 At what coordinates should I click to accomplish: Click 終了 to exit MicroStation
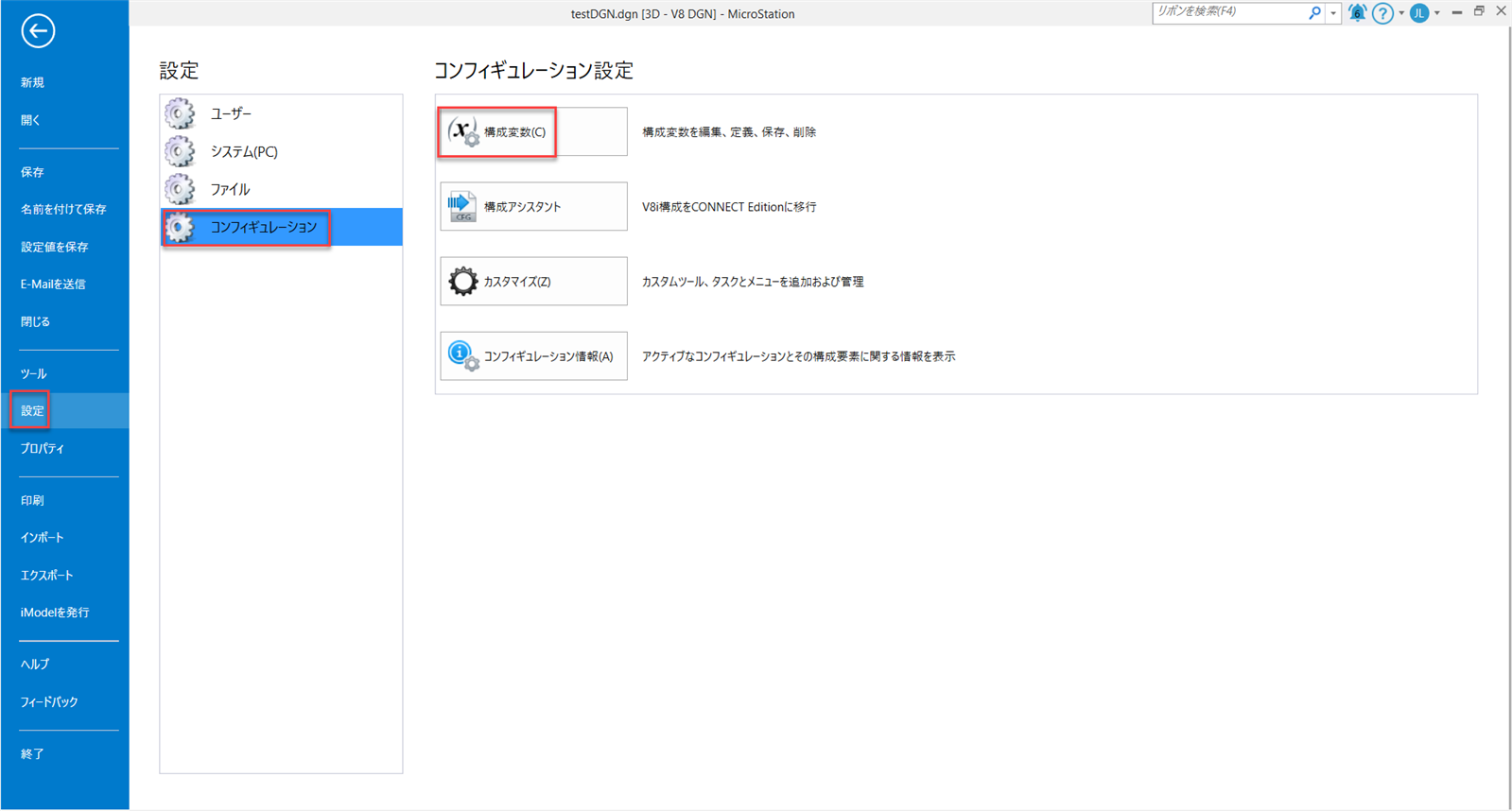[65, 753]
